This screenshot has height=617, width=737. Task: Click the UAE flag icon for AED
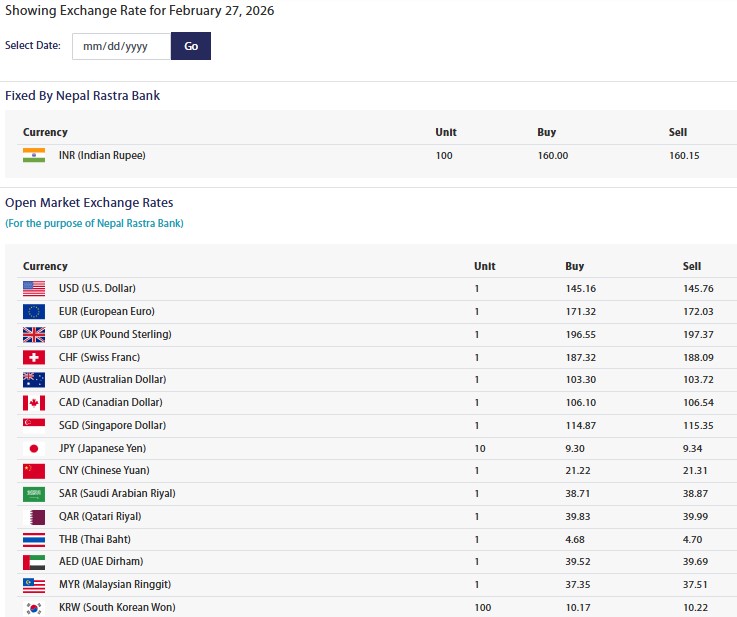pos(33,562)
